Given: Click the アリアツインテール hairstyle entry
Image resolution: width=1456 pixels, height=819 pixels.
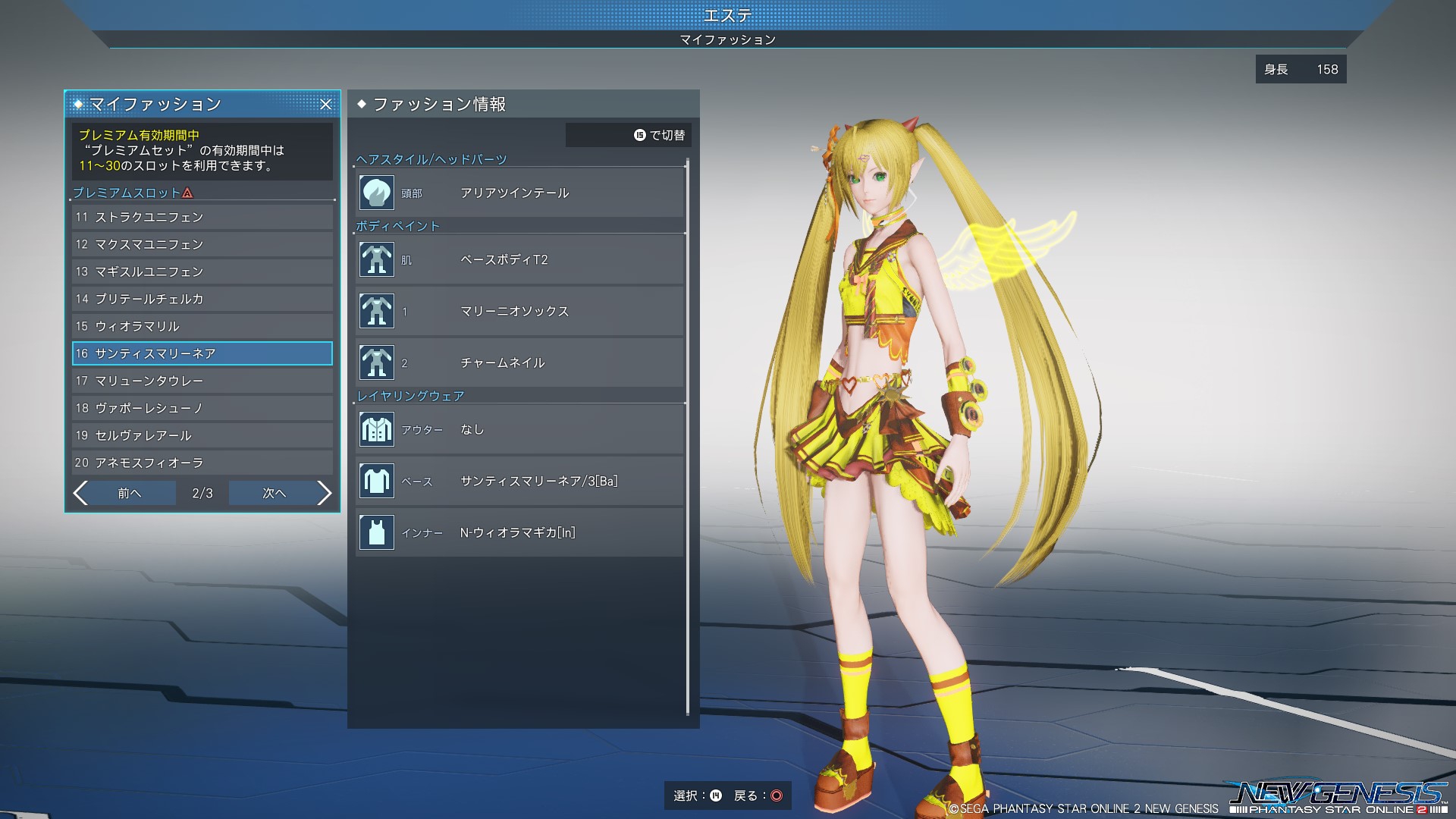Looking at the screenshot, I should pyautogui.click(x=520, y=193).
